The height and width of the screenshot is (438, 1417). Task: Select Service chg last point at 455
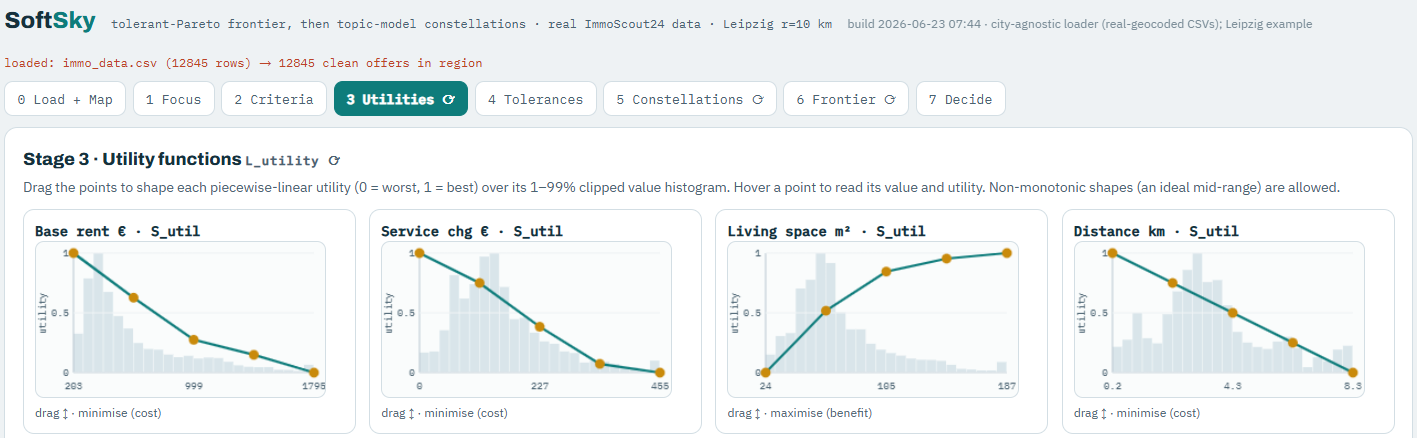(x=660, y=373)
